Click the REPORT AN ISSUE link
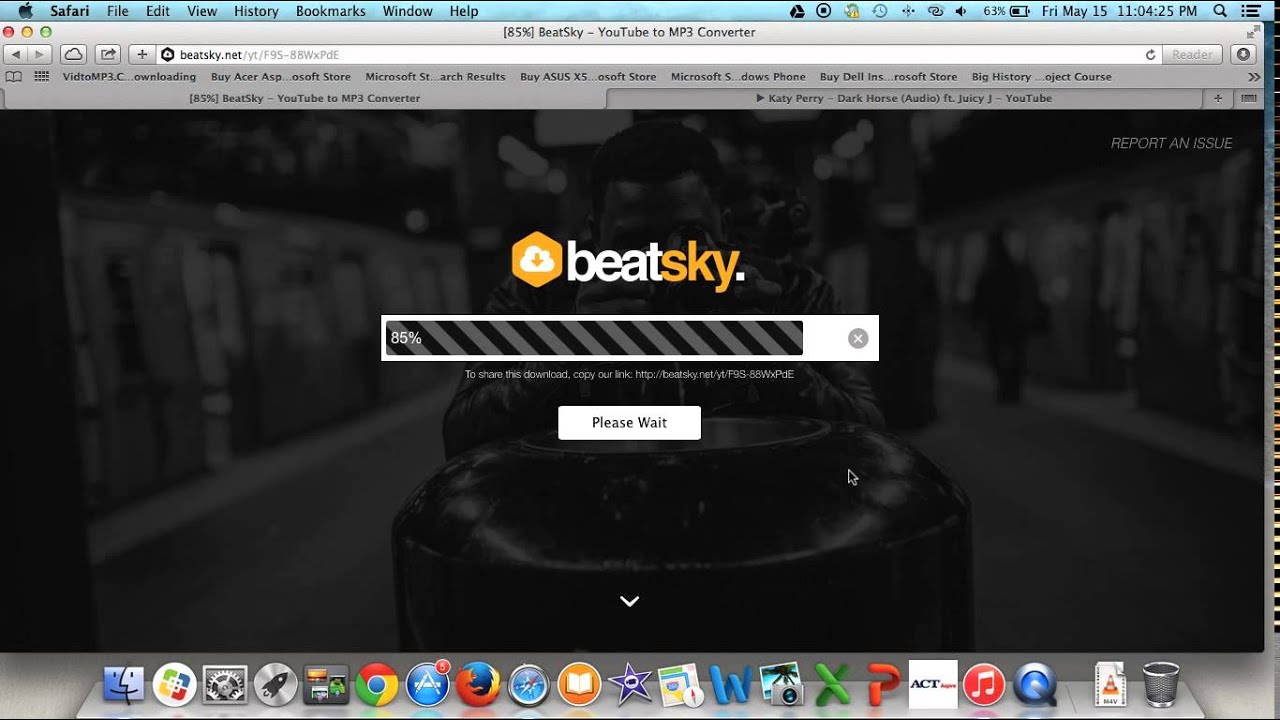This screenshot has height=720, width=1280. [x=1171, y=143]
